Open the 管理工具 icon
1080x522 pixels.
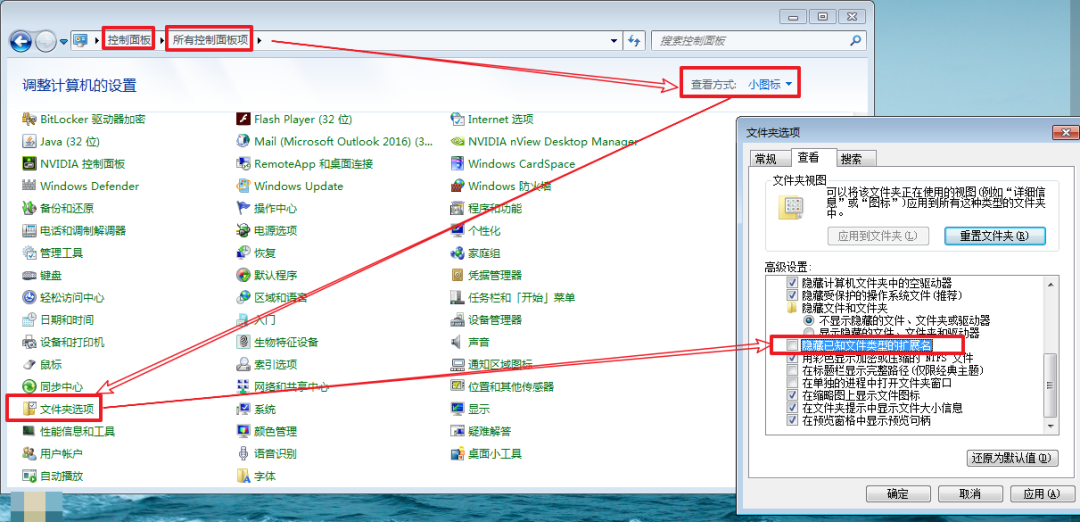click(x=29, y=253)
